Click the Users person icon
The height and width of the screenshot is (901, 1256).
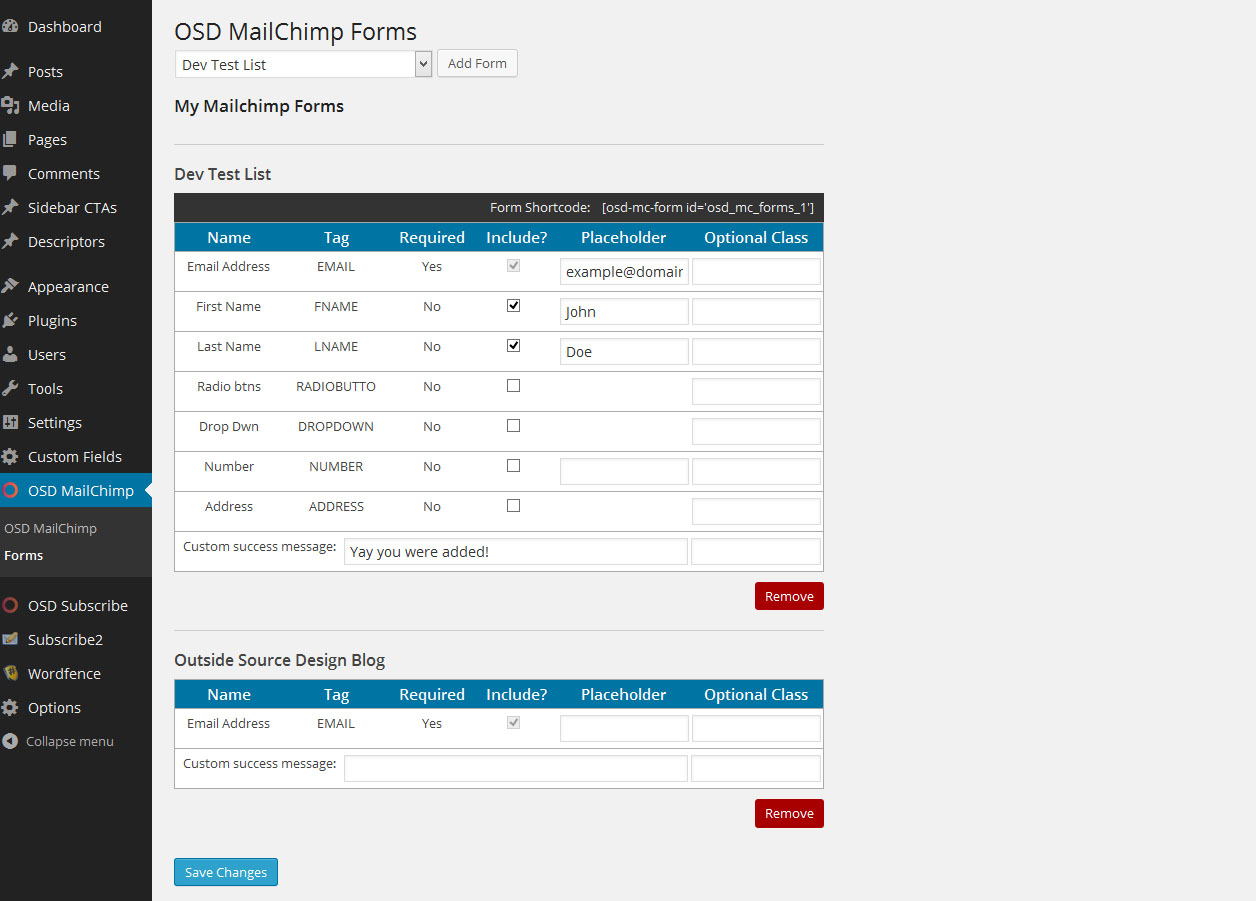[x=10, y=355]
